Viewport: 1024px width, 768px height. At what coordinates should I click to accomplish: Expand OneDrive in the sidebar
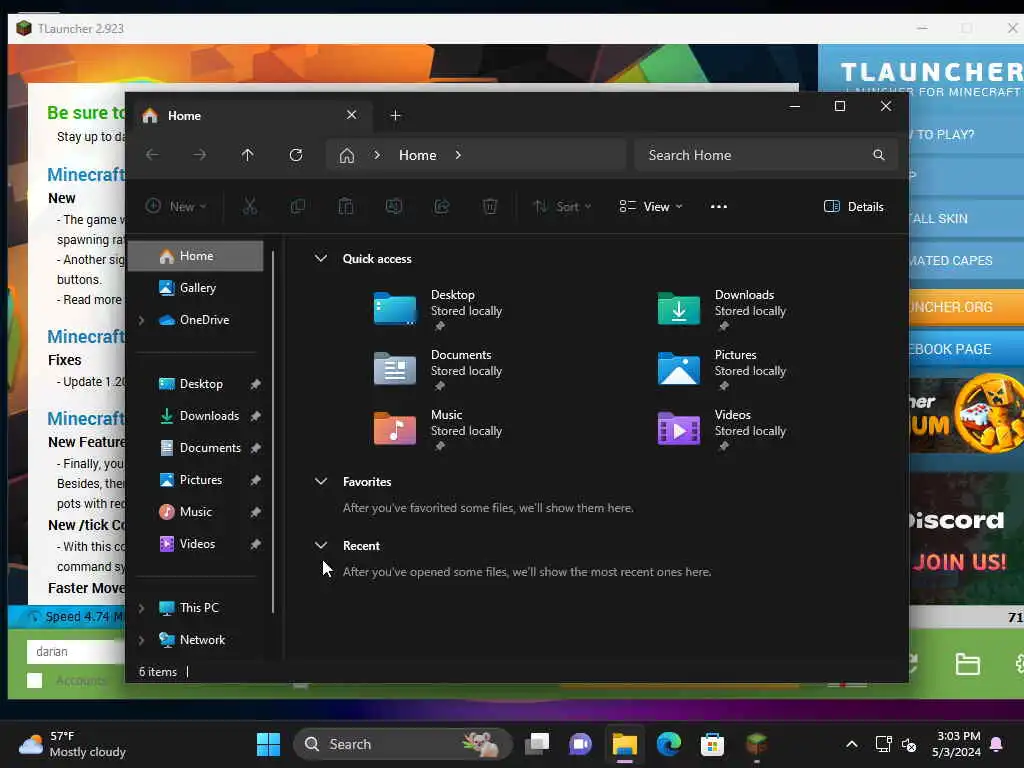tap(141, 320)
